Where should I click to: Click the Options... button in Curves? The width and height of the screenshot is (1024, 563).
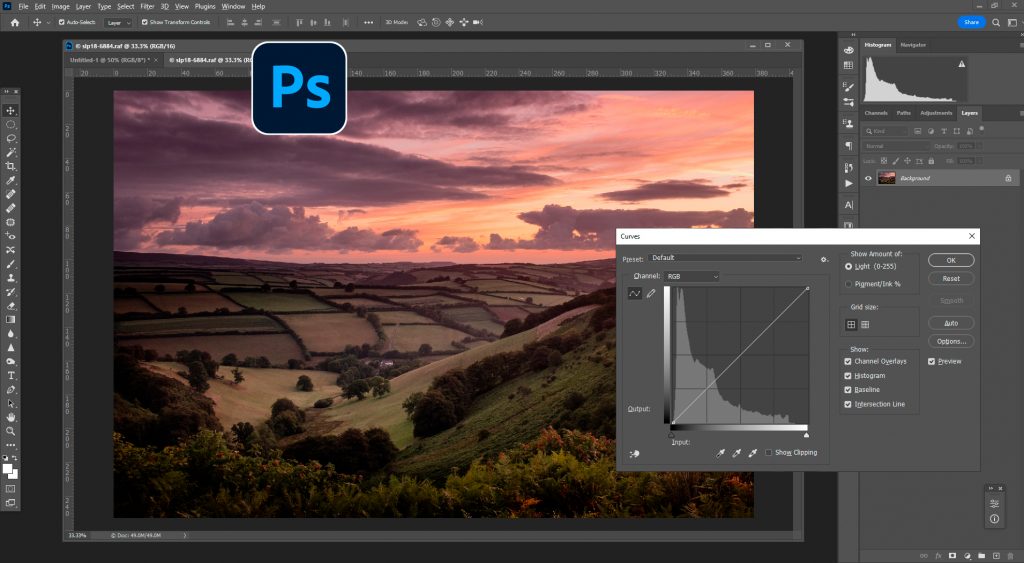(951, 342)
